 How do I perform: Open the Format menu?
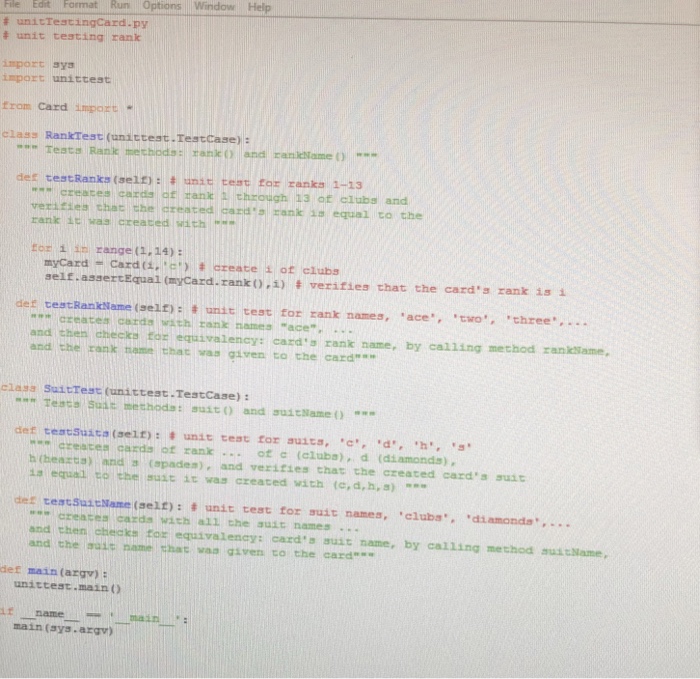tap(80, 5)
